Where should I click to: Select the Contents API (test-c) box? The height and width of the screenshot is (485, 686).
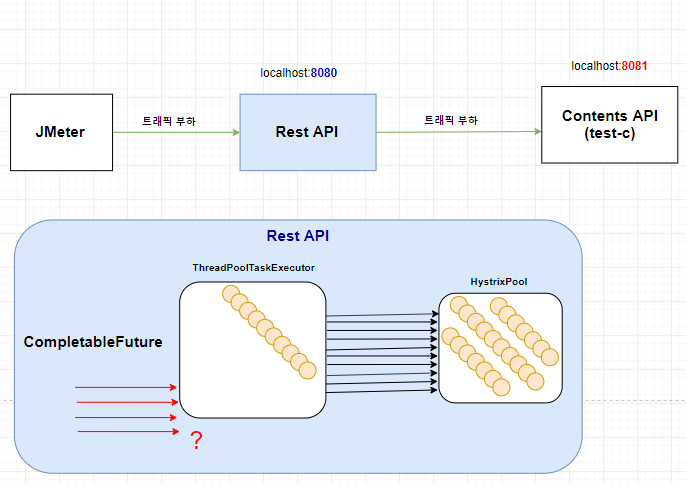(x=609, y=125)
